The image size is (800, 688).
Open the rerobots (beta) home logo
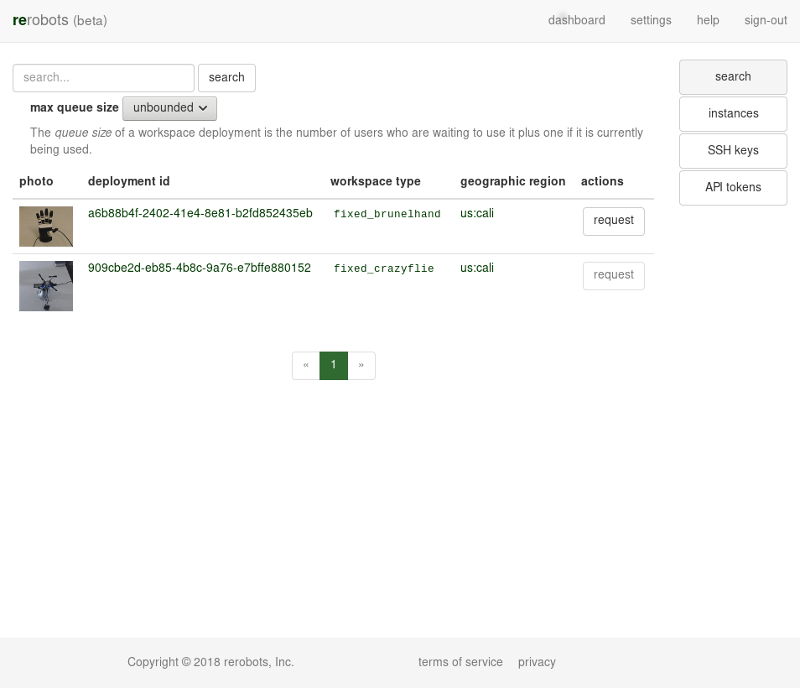[59, 20]
